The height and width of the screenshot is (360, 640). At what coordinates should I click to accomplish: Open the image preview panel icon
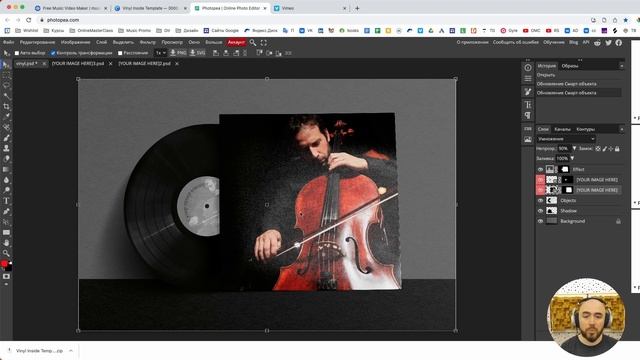point(528,140)
